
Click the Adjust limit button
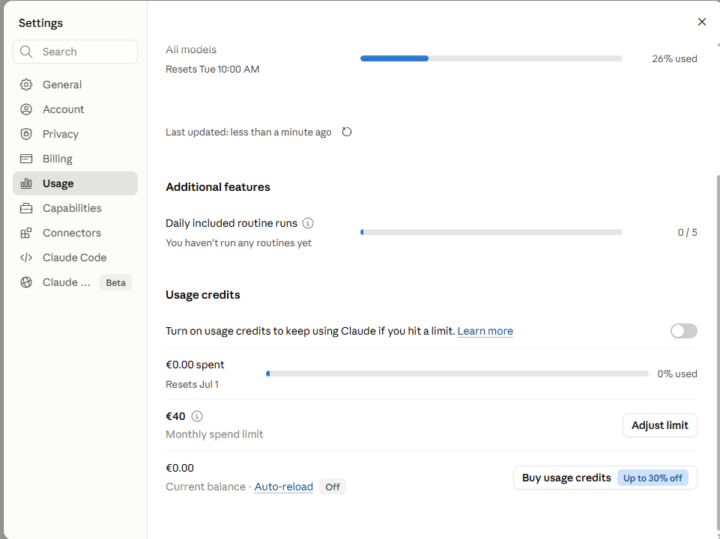pos(660,425)
